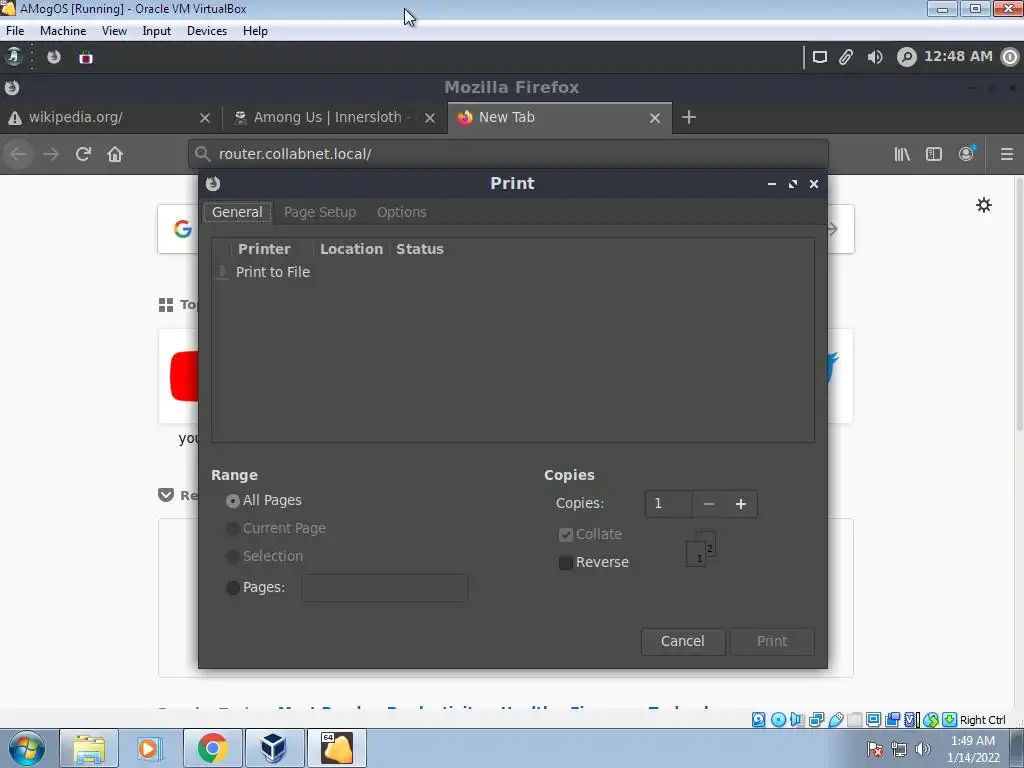Screen dimensions: 1024x768
Task: Click guest panel clock 12:48 AM
Action: pyautogui.click(x=958, y=57)
